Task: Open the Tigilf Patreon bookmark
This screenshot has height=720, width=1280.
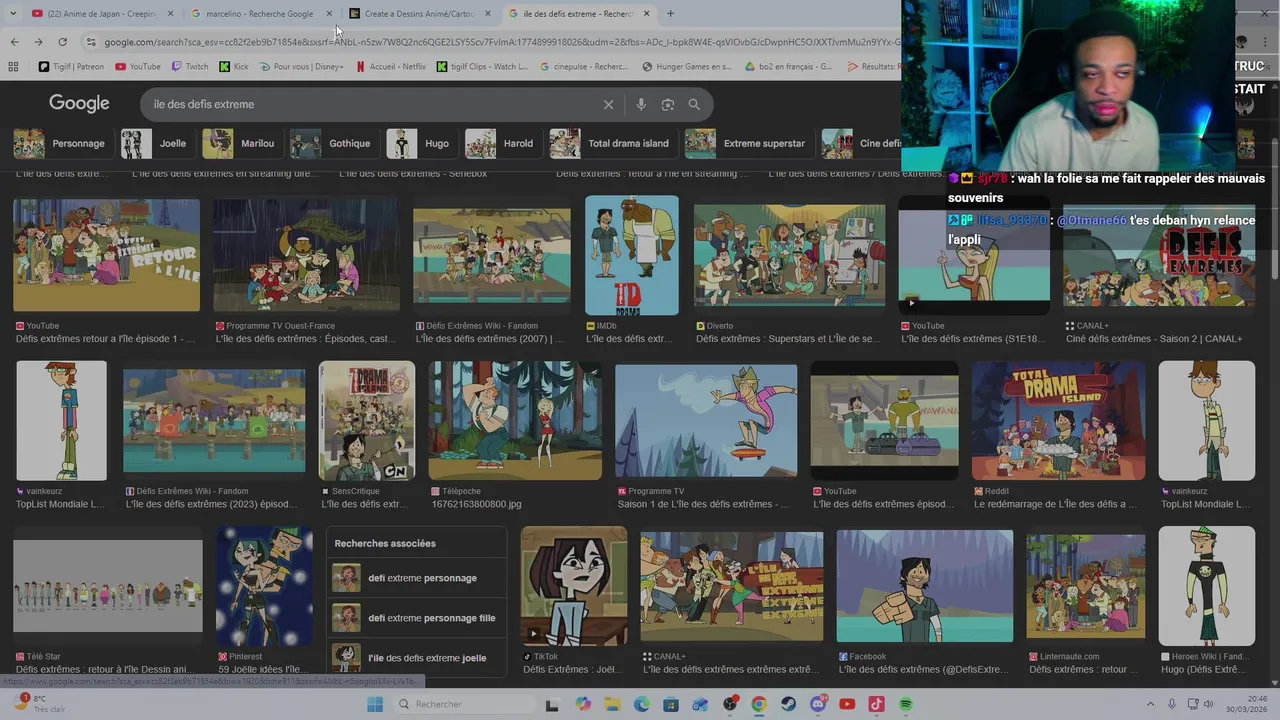Action: (71, 67)
